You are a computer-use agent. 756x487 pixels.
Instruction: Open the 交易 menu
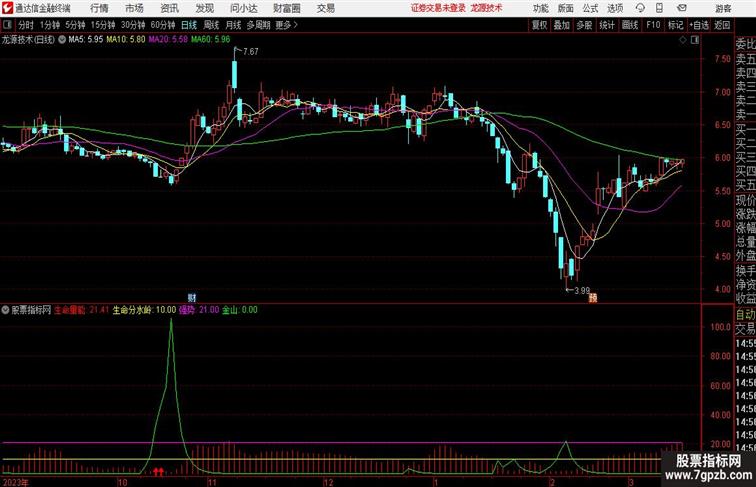click(x=325, y=8)
